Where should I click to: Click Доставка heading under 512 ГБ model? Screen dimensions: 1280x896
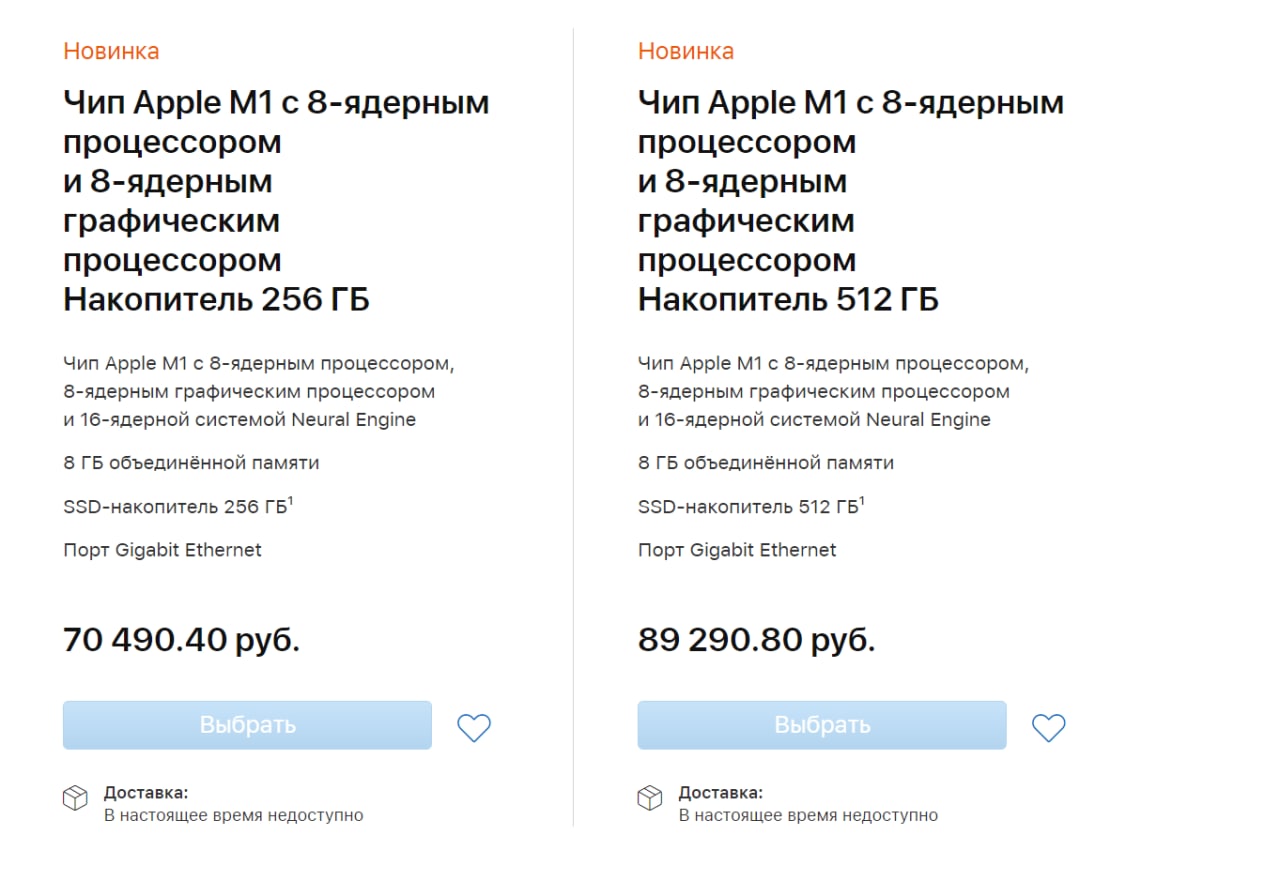pyautogui.click(x=721, y=793)
